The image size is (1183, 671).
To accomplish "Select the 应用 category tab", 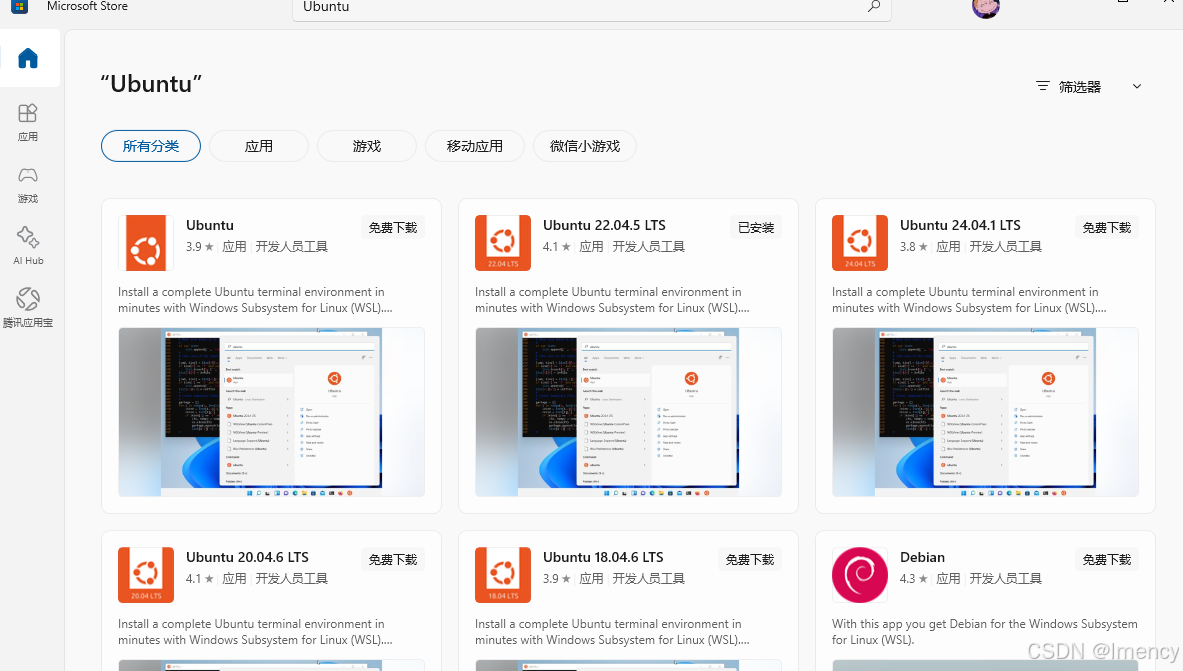I will click(259, 146).
